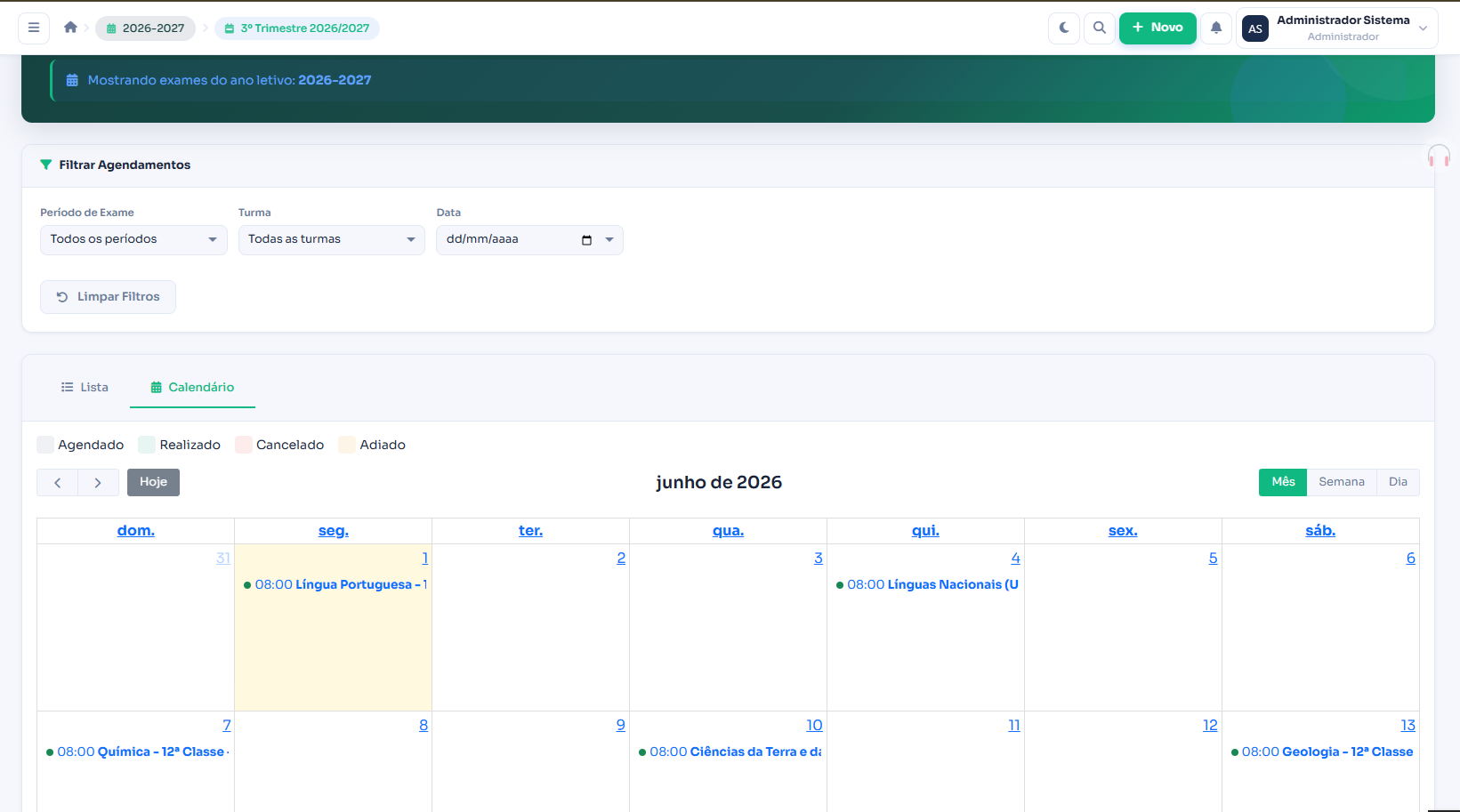
Task: Open the date picker calendar icon
Action: (x=586, y=240)
